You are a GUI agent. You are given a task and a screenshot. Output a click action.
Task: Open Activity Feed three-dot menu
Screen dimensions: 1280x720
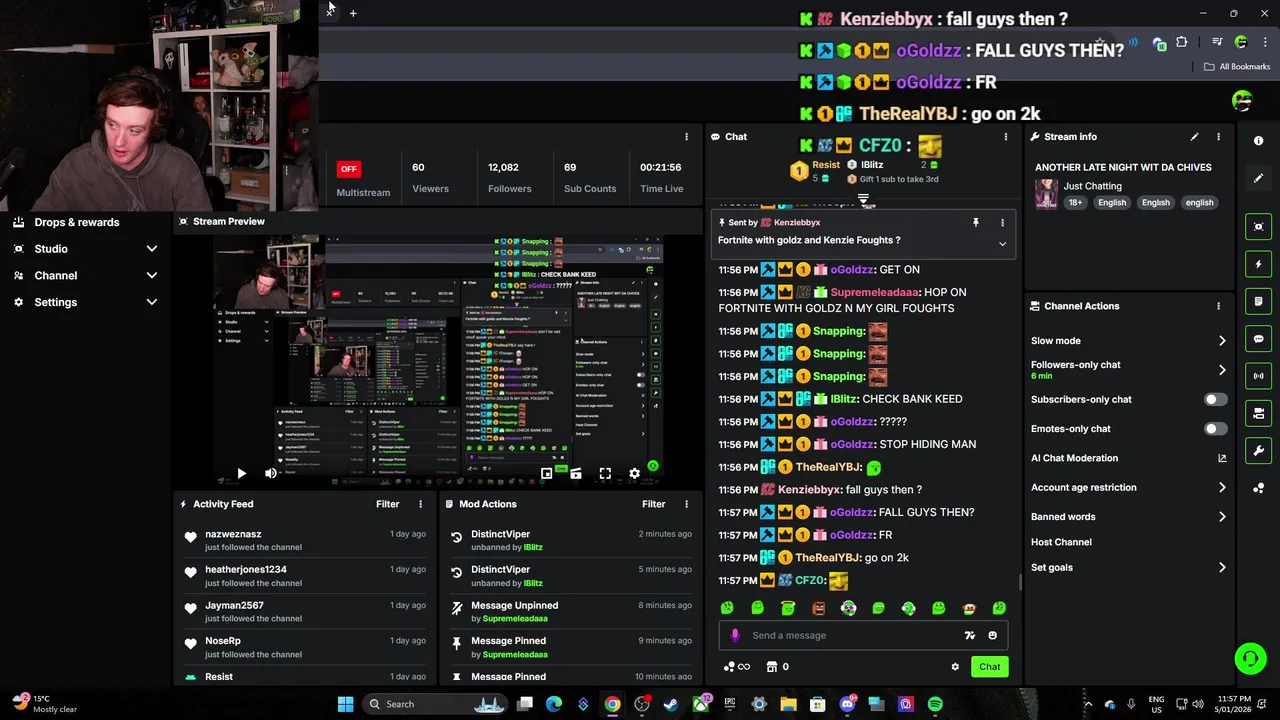(420, 504)
